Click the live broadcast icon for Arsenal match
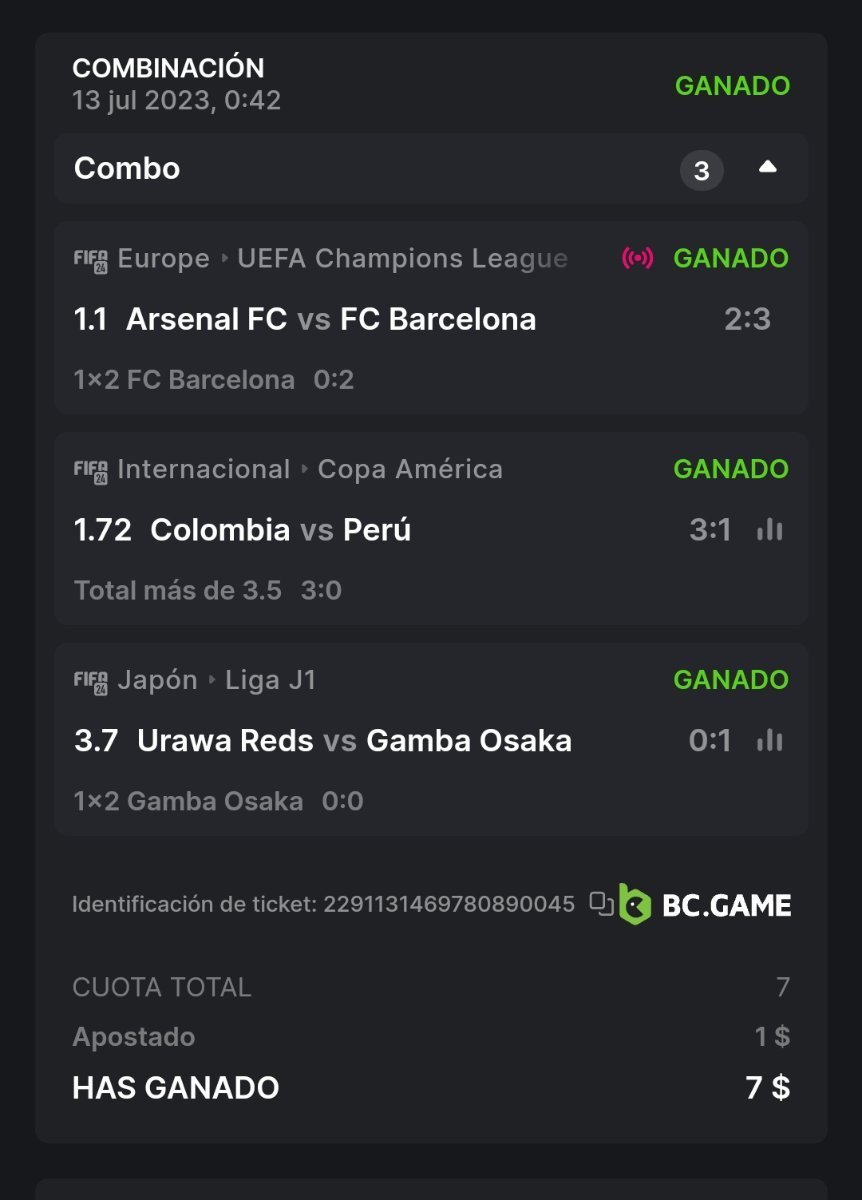Viewport: 862px width, 1200px height. click(x=637, y=259)
